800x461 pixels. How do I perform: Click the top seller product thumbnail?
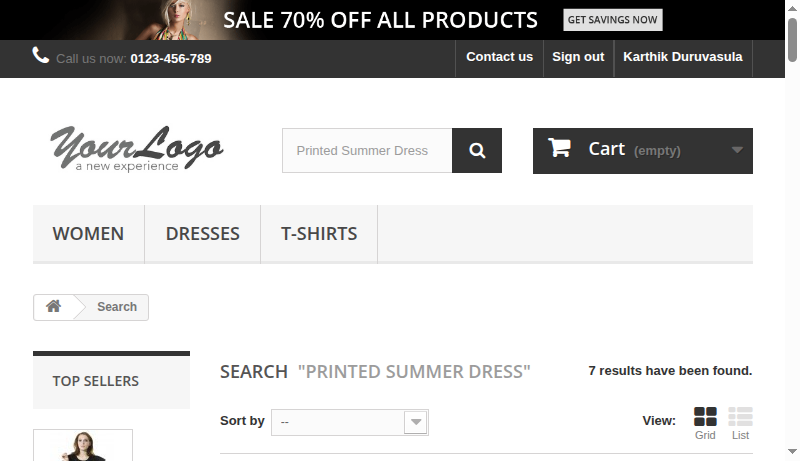pyautogui.click(x=83, y=446)
